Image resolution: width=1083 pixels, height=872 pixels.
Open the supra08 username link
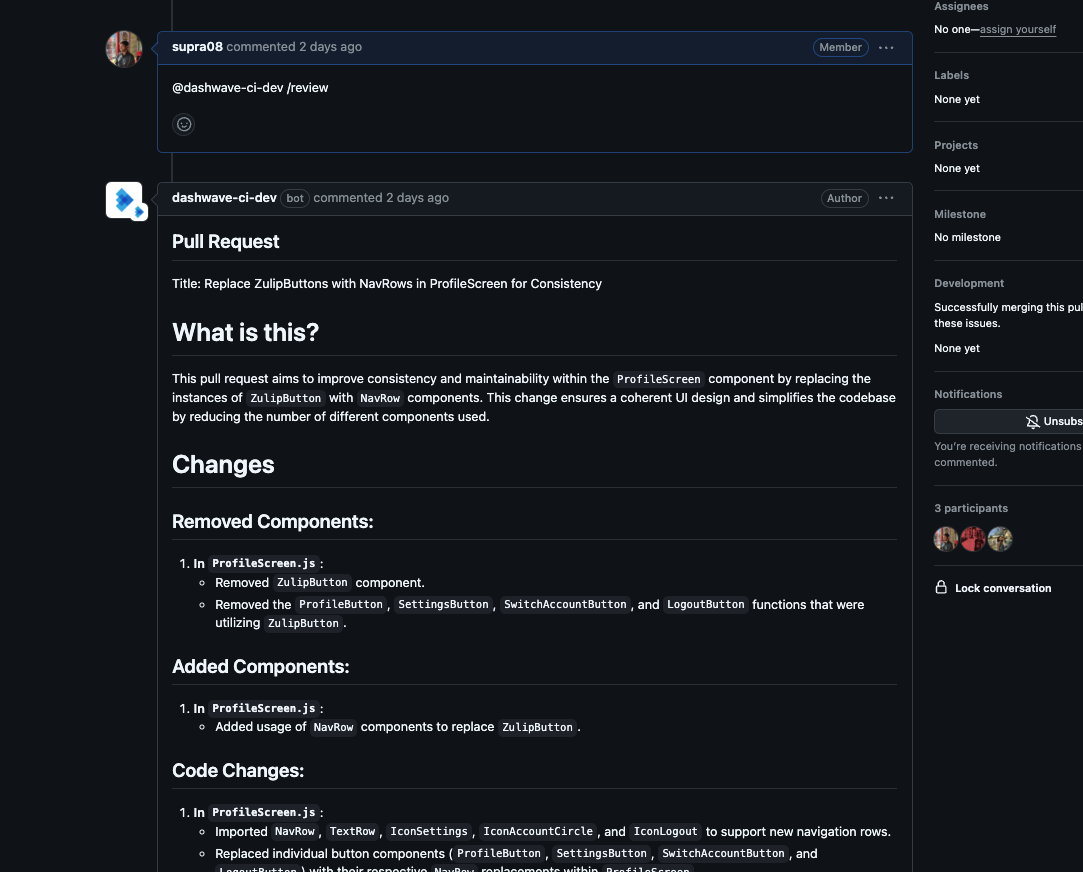tap(197, 47)
